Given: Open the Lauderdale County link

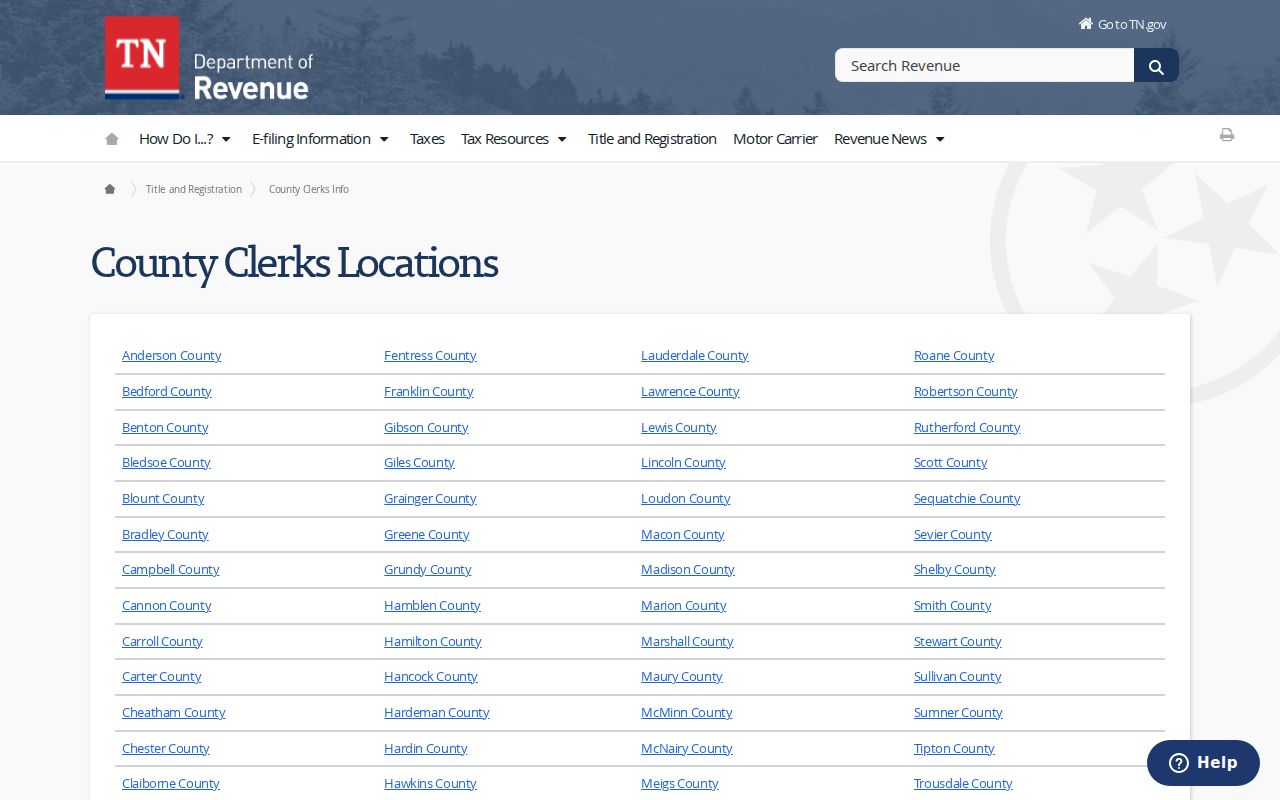Looking at the screenshot, I should coord(695,356).
